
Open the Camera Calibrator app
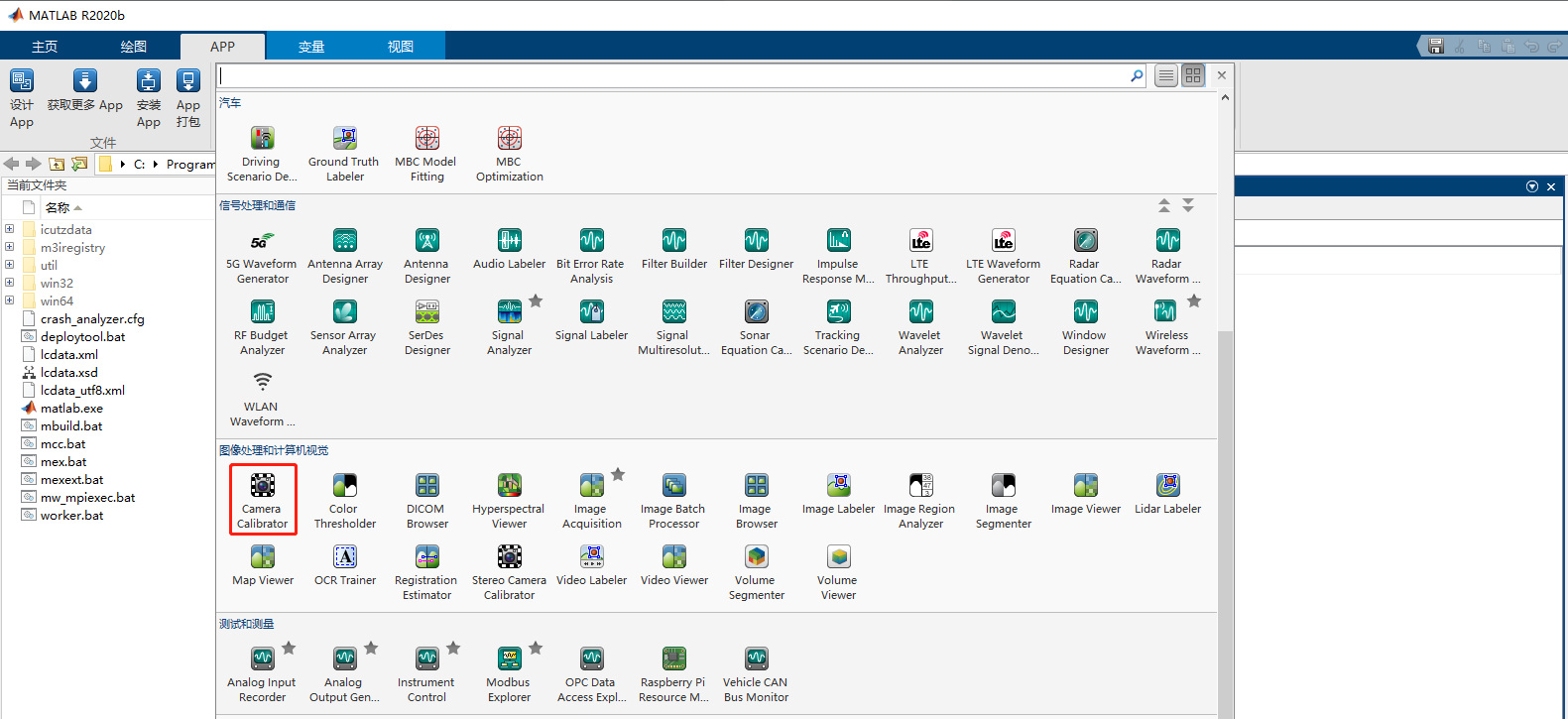tap(263, 500)
